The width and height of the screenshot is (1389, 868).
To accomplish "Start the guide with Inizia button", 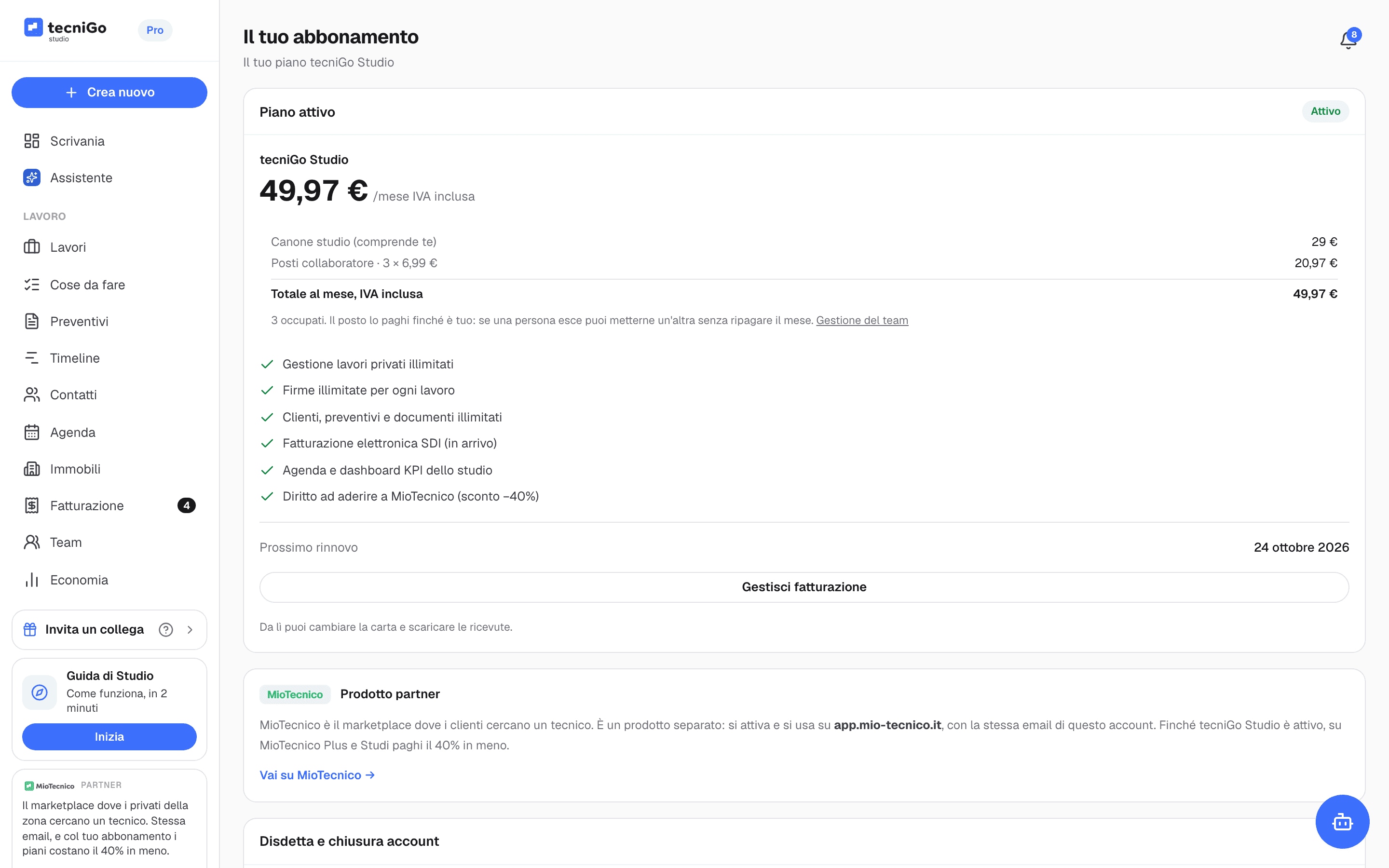I will pos(109,736).
